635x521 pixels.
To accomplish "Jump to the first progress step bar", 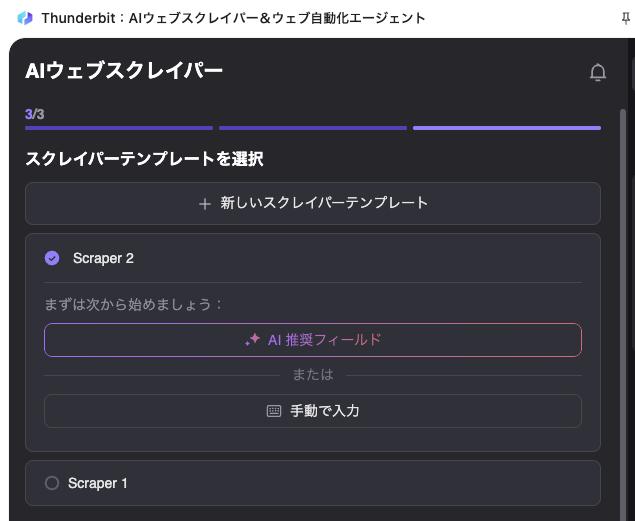I will (119, 128).
